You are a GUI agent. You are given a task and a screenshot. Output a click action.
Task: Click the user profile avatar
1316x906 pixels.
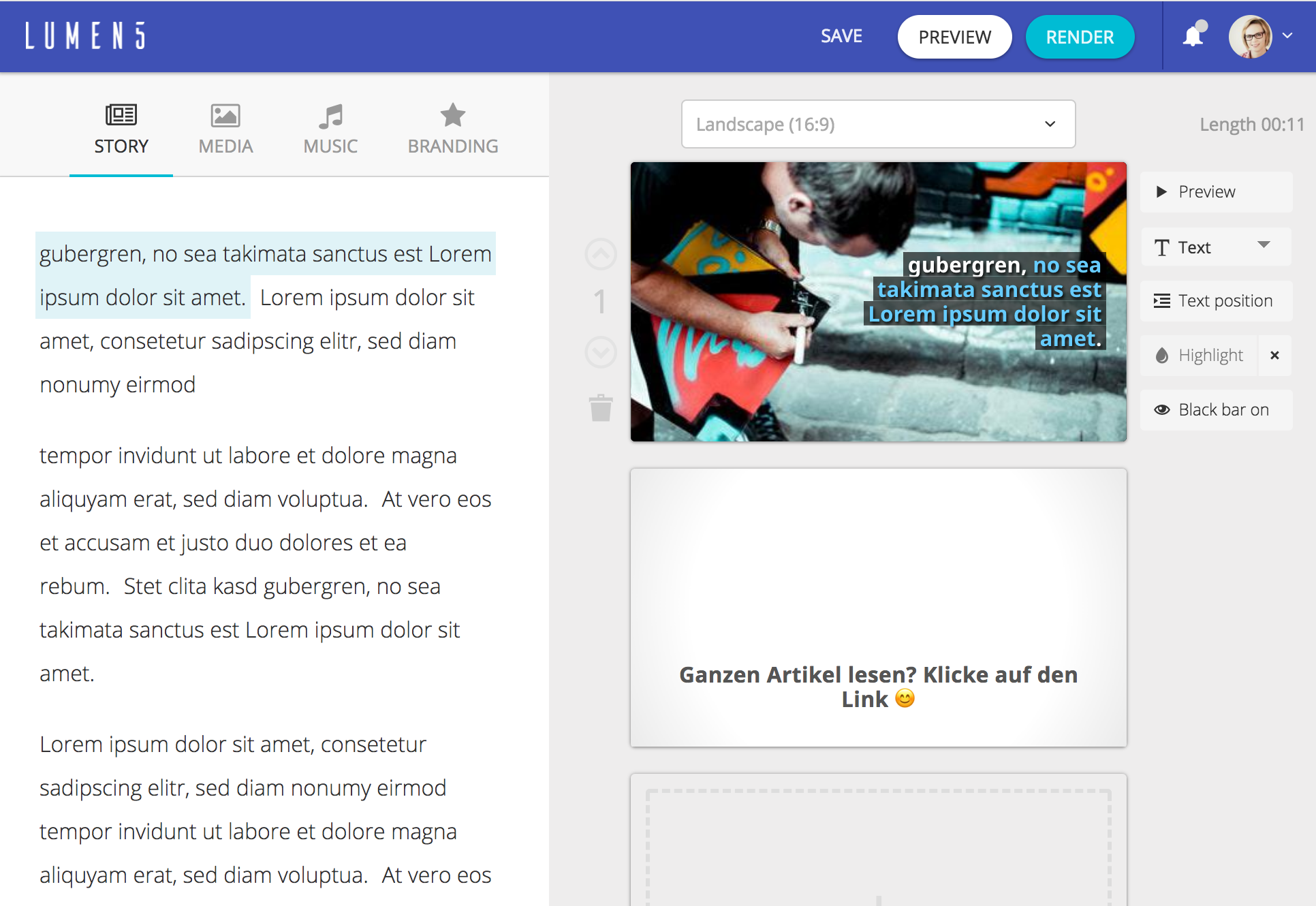[x=1251, y=36]
